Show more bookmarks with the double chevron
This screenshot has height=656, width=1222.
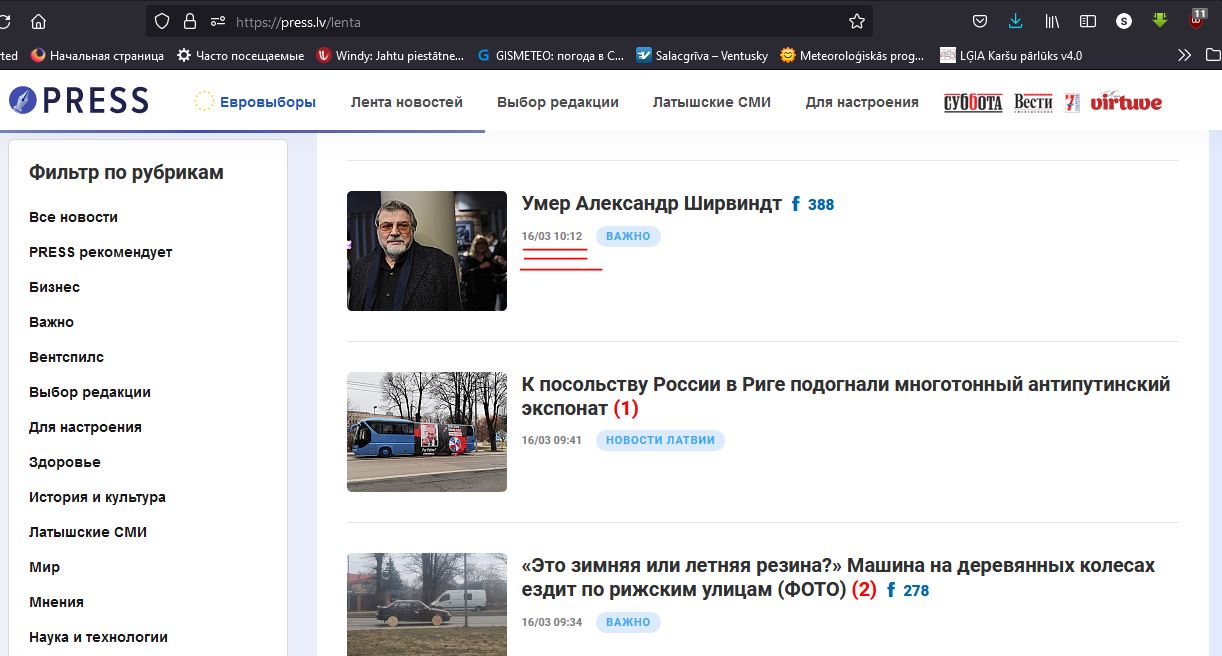[1185, 56]
